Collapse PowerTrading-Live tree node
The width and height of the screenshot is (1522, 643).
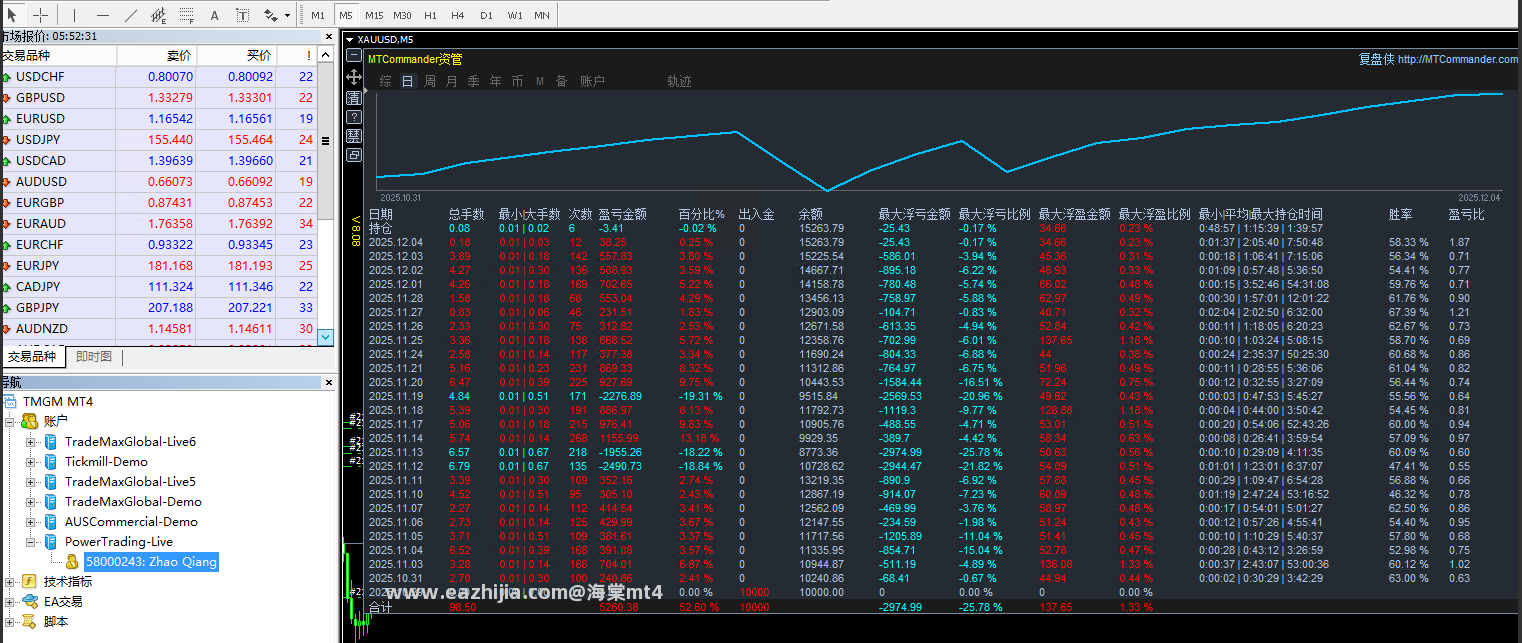(31, 541)
